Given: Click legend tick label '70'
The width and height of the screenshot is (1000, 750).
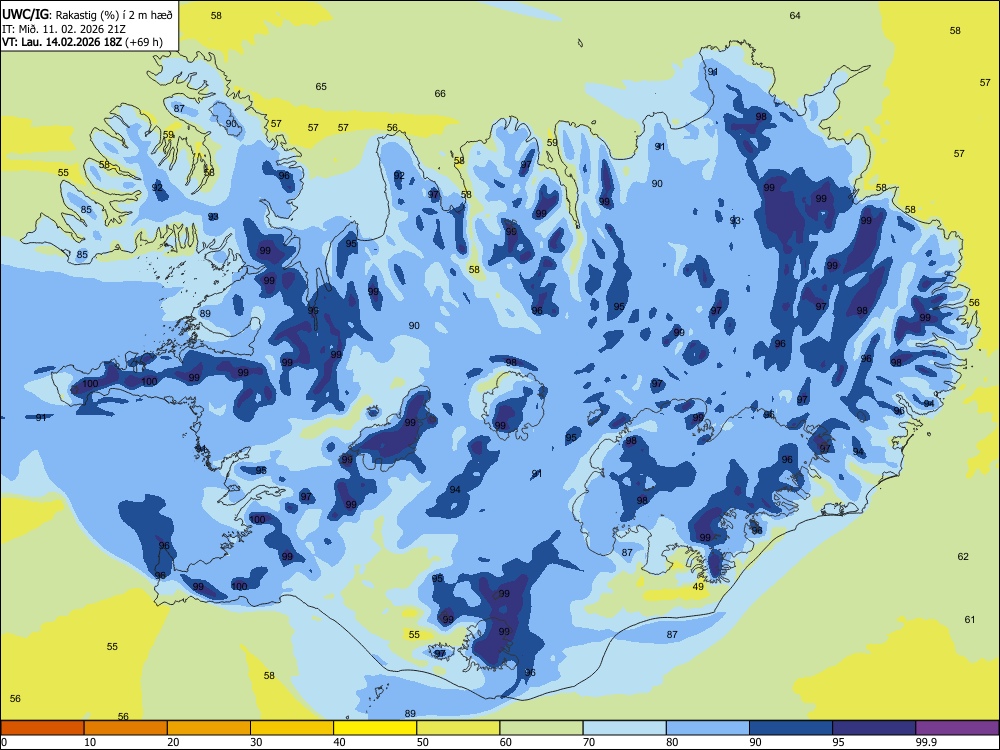Looking at the screenshot, I should pyautogui.click(x=589, y=742).
